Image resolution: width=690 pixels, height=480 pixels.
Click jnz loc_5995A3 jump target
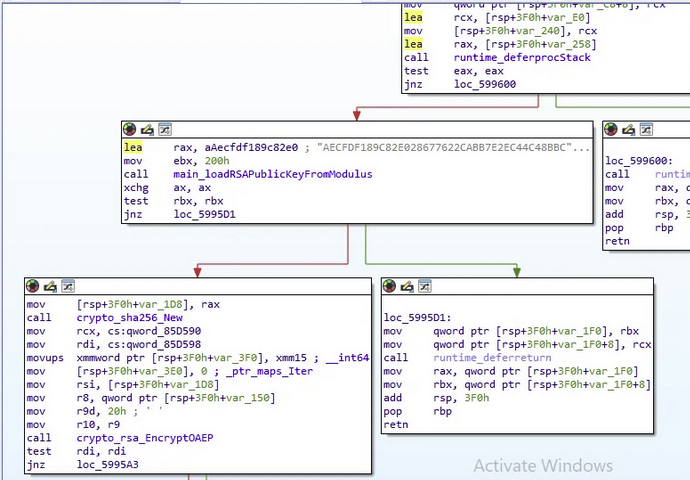click(109, 464)
